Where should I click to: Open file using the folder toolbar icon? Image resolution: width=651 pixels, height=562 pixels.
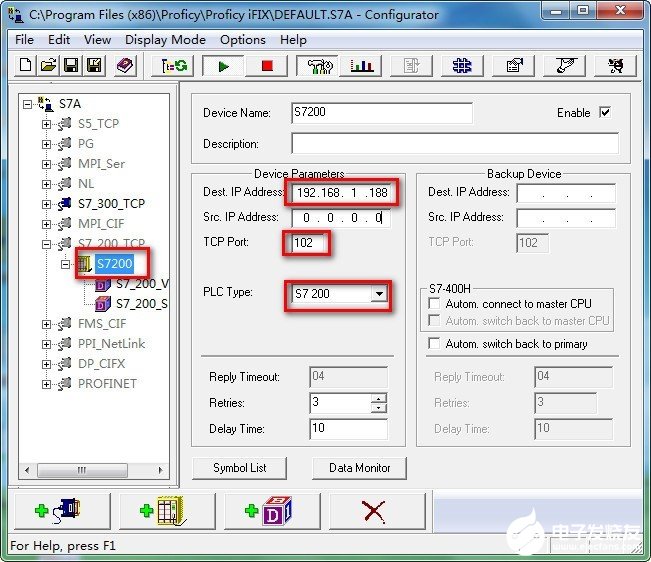[x=48, y=66]
